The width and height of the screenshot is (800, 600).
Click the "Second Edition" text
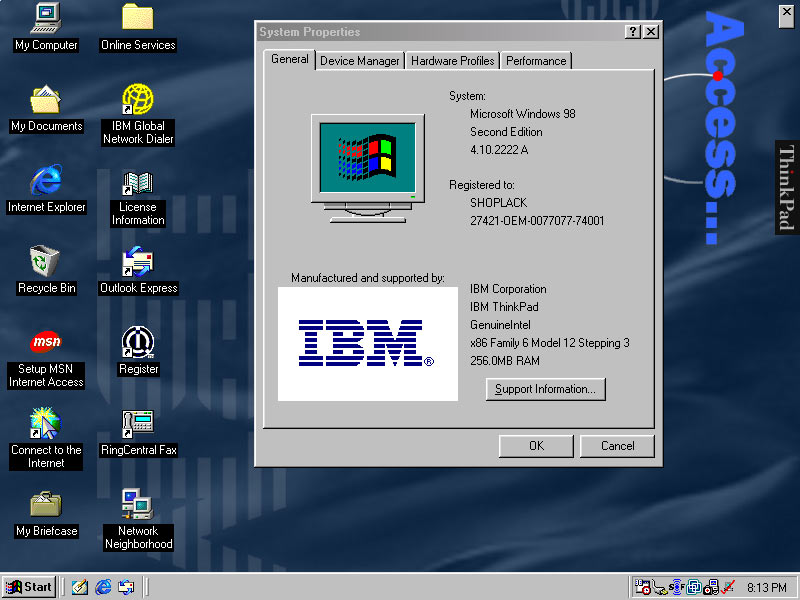(x=506, y=132)
